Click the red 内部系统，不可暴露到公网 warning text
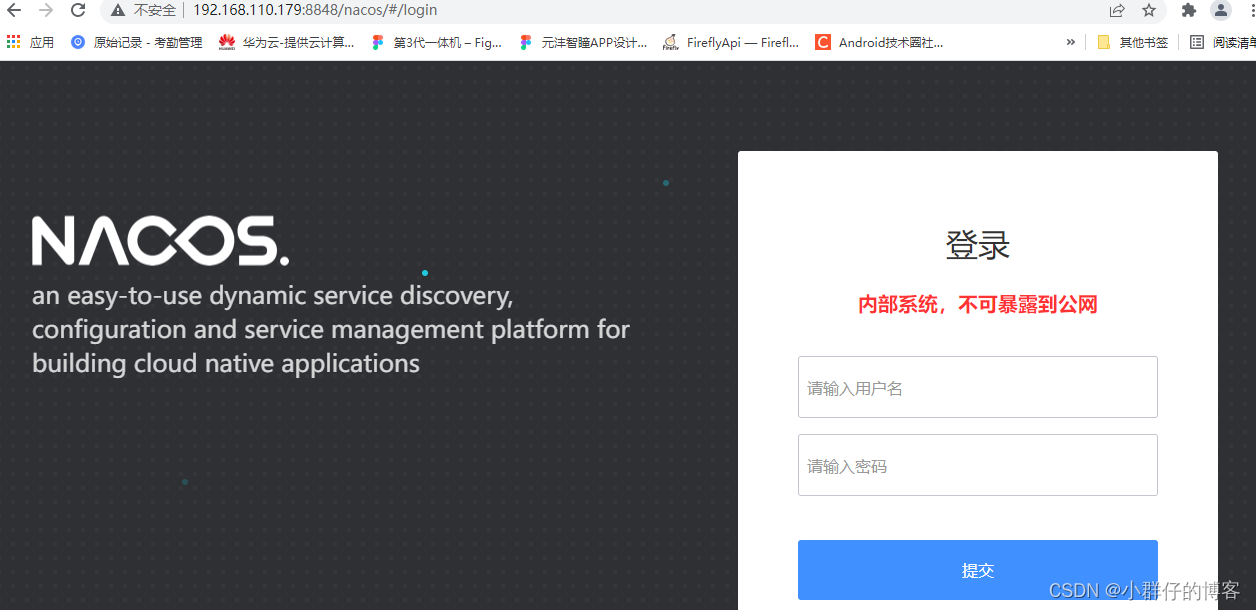 pos(978,305)
